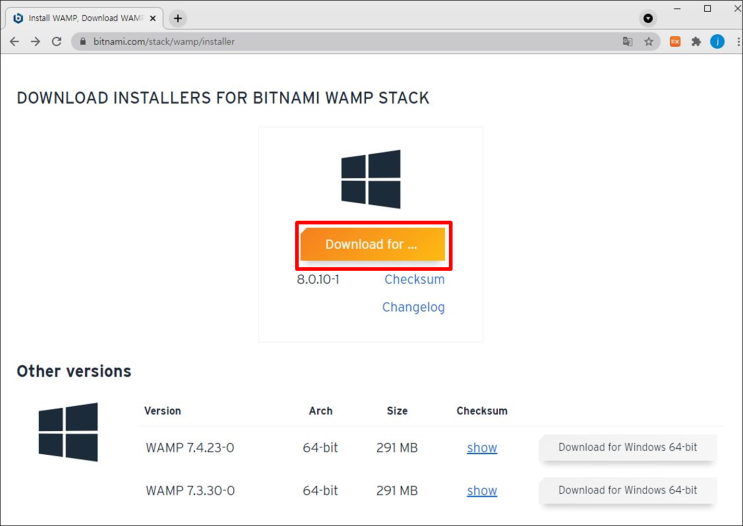Open the translate page icon
Viewport: 743px width, 526px height.
click(x=627, y=42)
